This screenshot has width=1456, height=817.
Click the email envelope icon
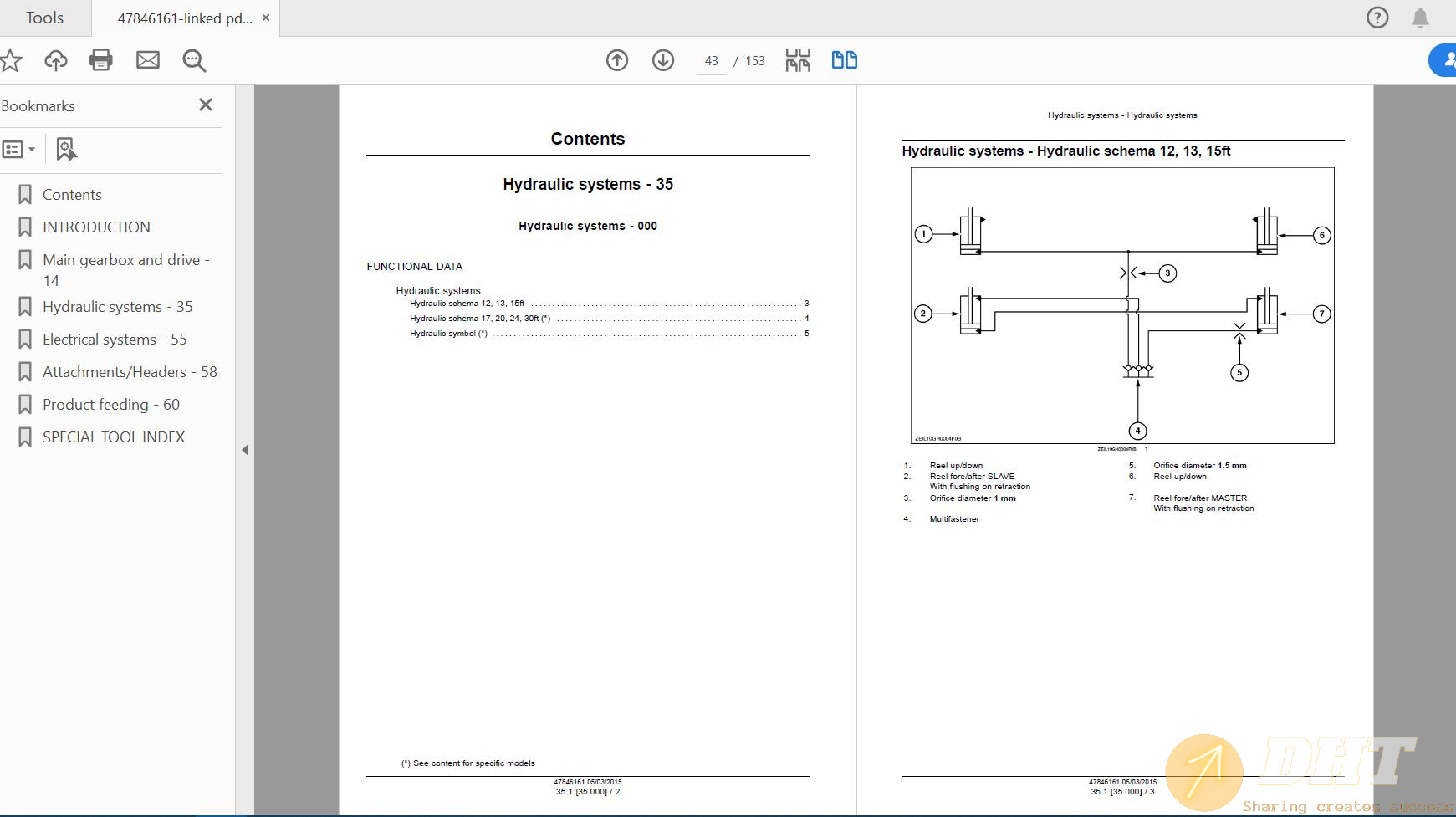click(x=148, y=60)
